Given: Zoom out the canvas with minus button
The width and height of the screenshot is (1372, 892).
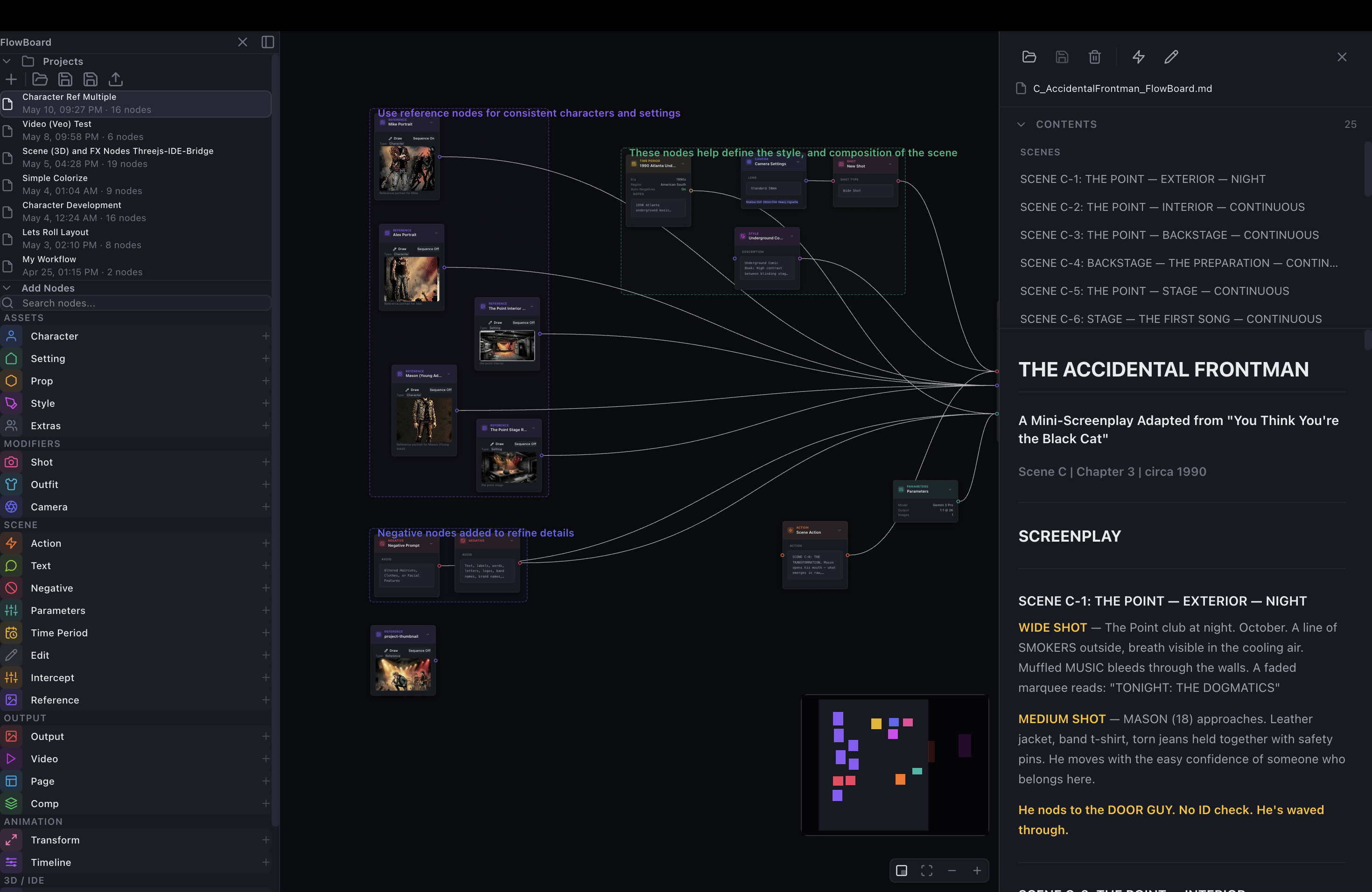Looking at the screenshot, I should (952, 871).
